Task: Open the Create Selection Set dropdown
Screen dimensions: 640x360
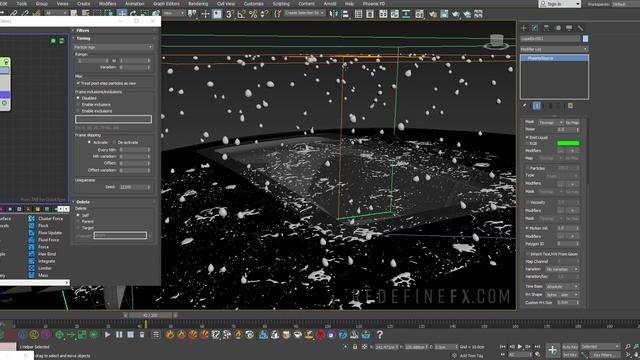Action: click(x=304, y=13)
